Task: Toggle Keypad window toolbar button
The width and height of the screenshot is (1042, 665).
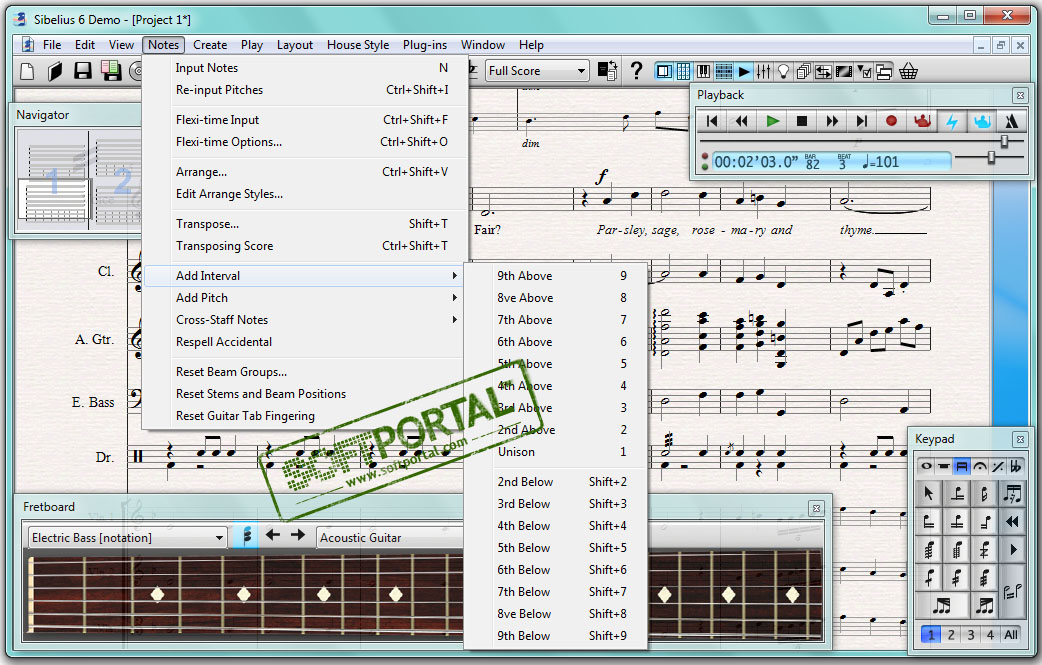Action: [x=683, y=71]
